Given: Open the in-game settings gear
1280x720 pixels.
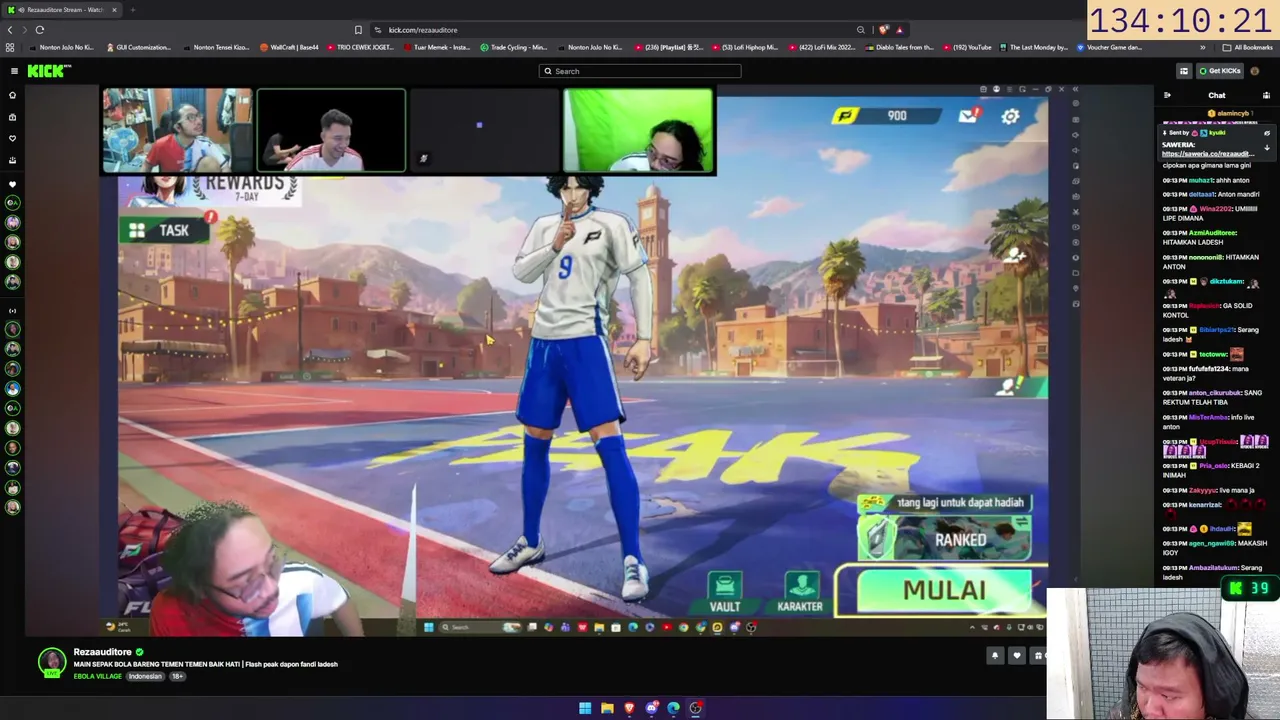Looking at the screenshot, I should point(1011,116).
